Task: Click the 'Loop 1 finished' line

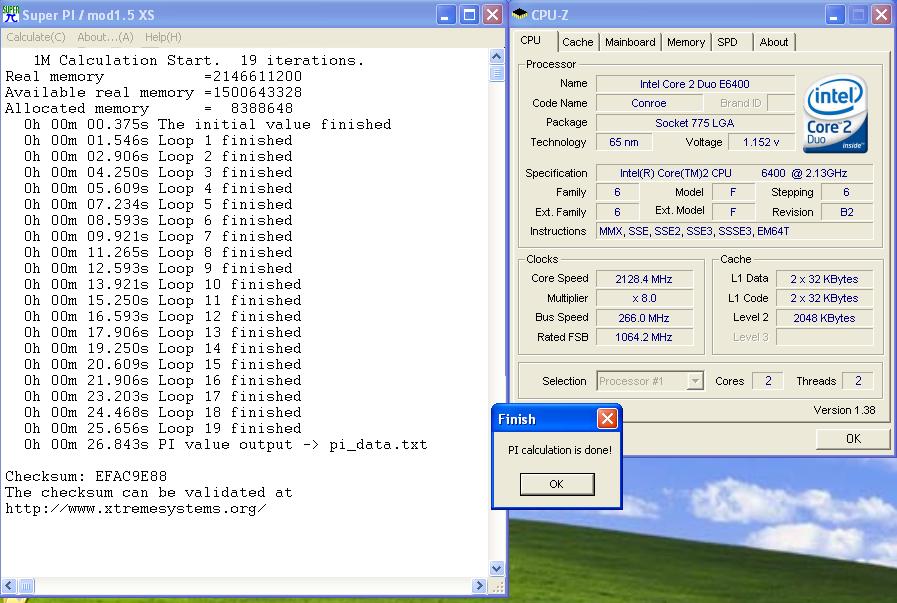Action: [158, 140]
